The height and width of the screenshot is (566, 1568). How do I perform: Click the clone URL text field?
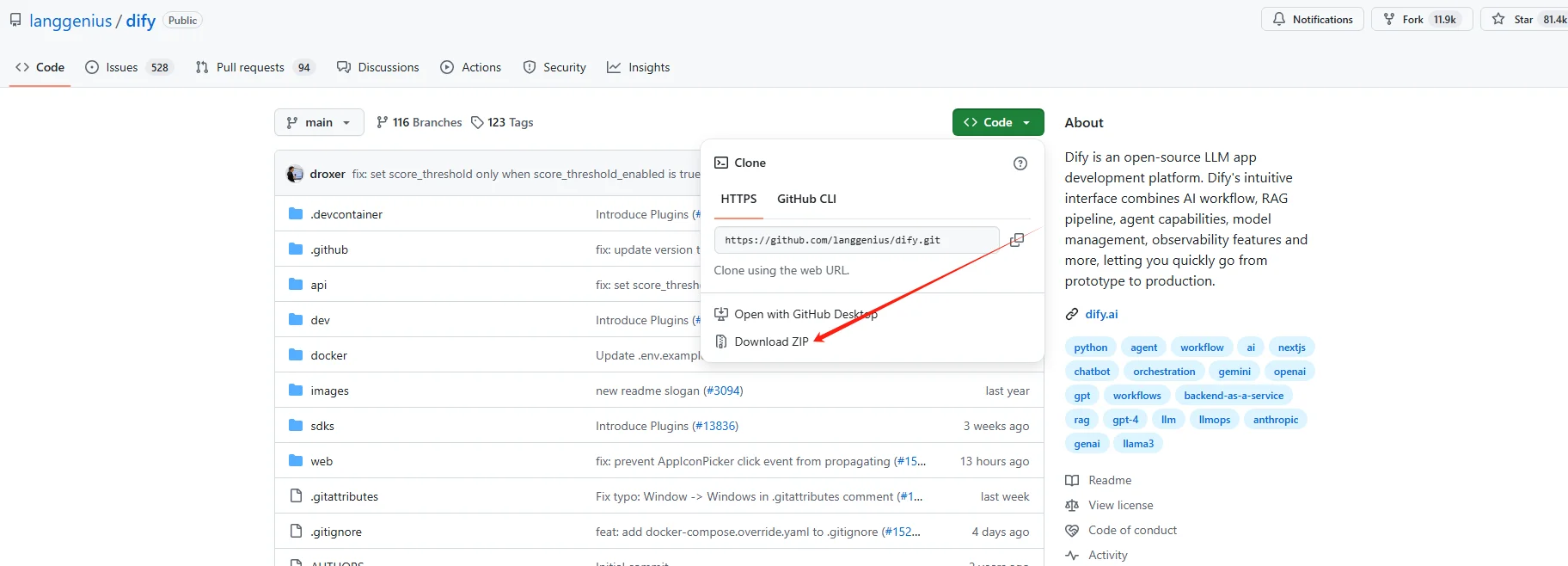(856, 240)
